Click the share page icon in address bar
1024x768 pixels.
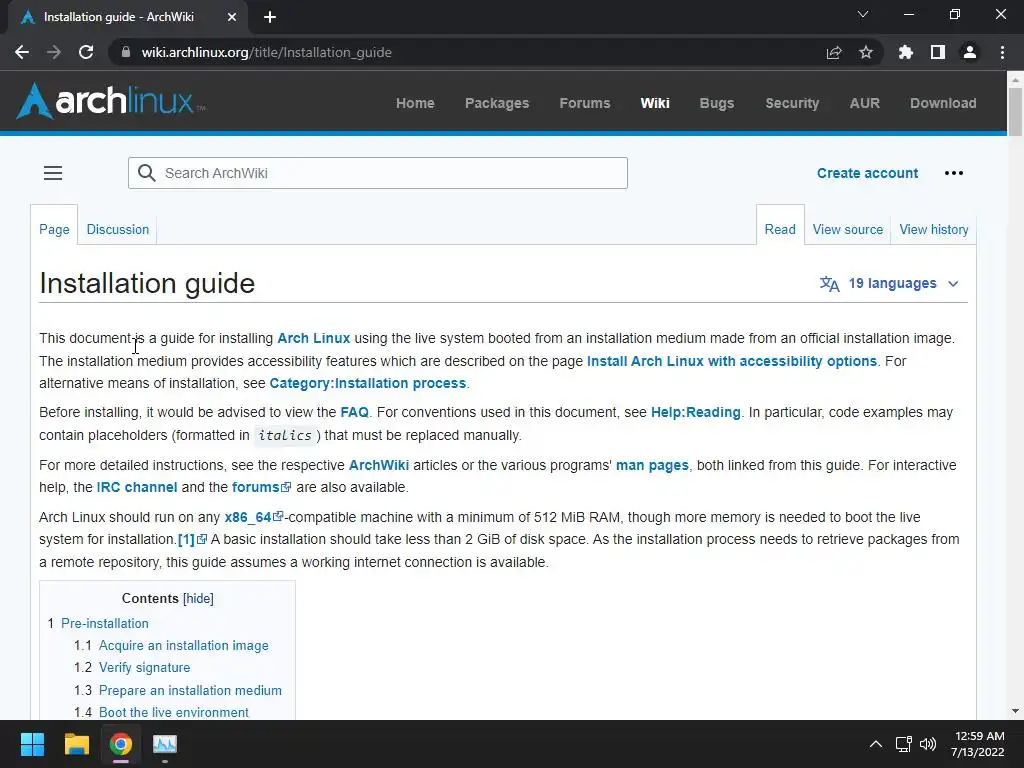[834, 52]
